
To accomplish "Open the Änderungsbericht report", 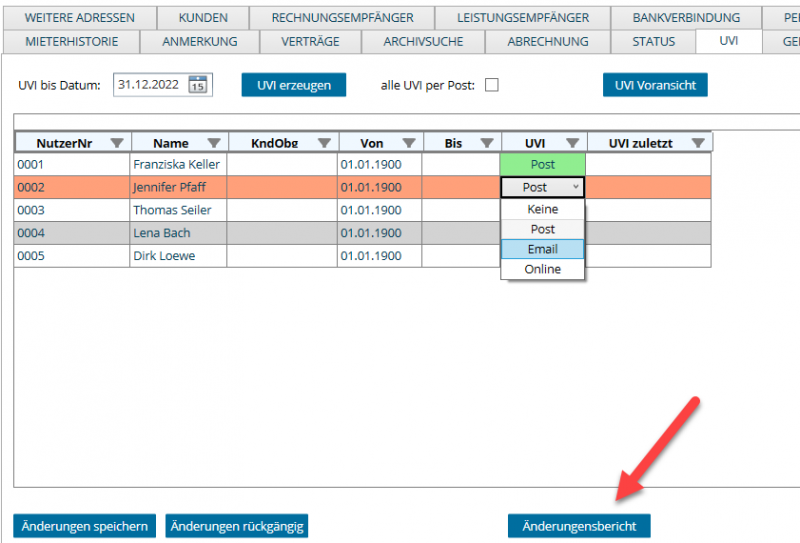I will 579,526.
